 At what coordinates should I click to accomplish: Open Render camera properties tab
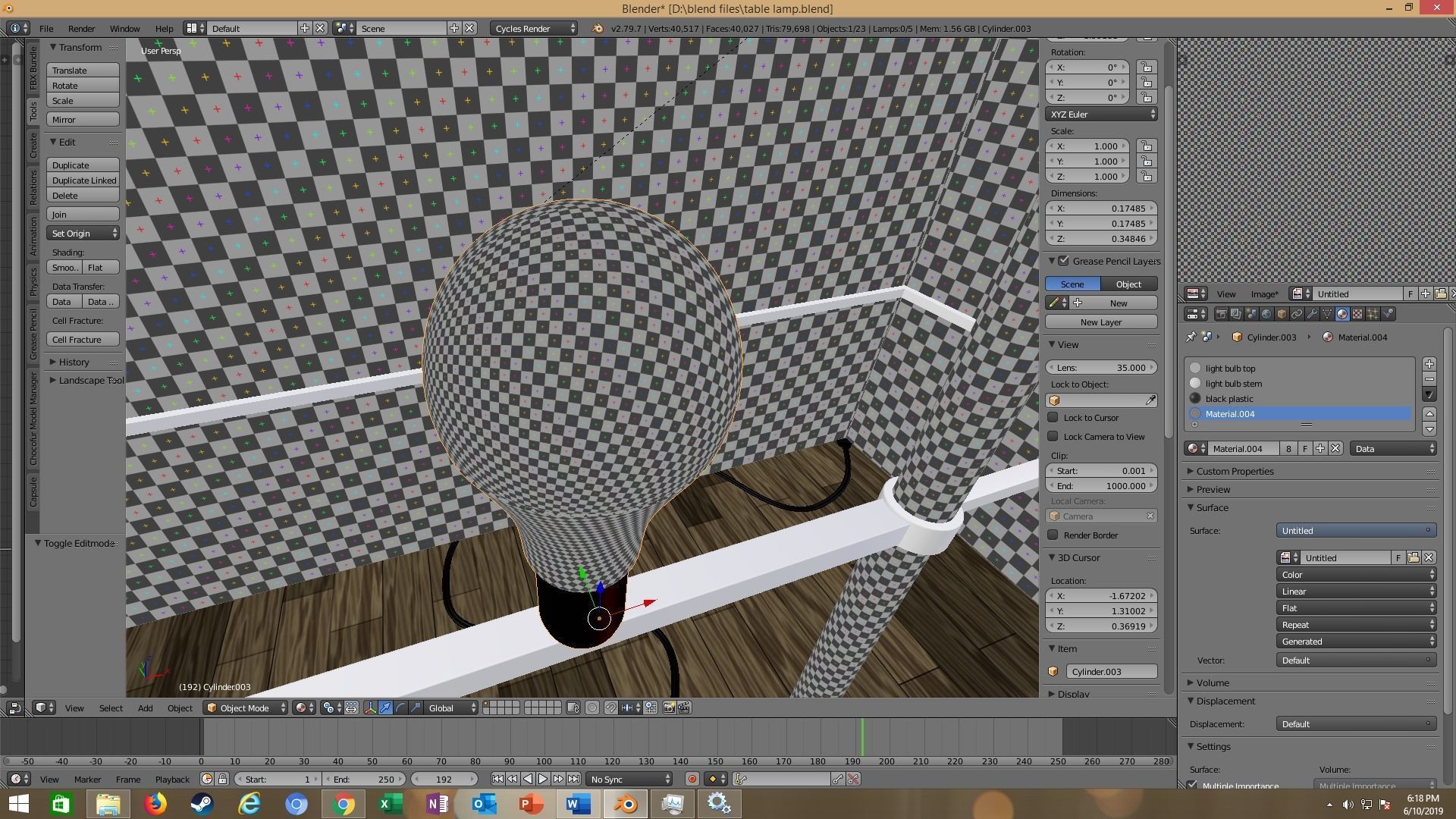point(1221,314)
